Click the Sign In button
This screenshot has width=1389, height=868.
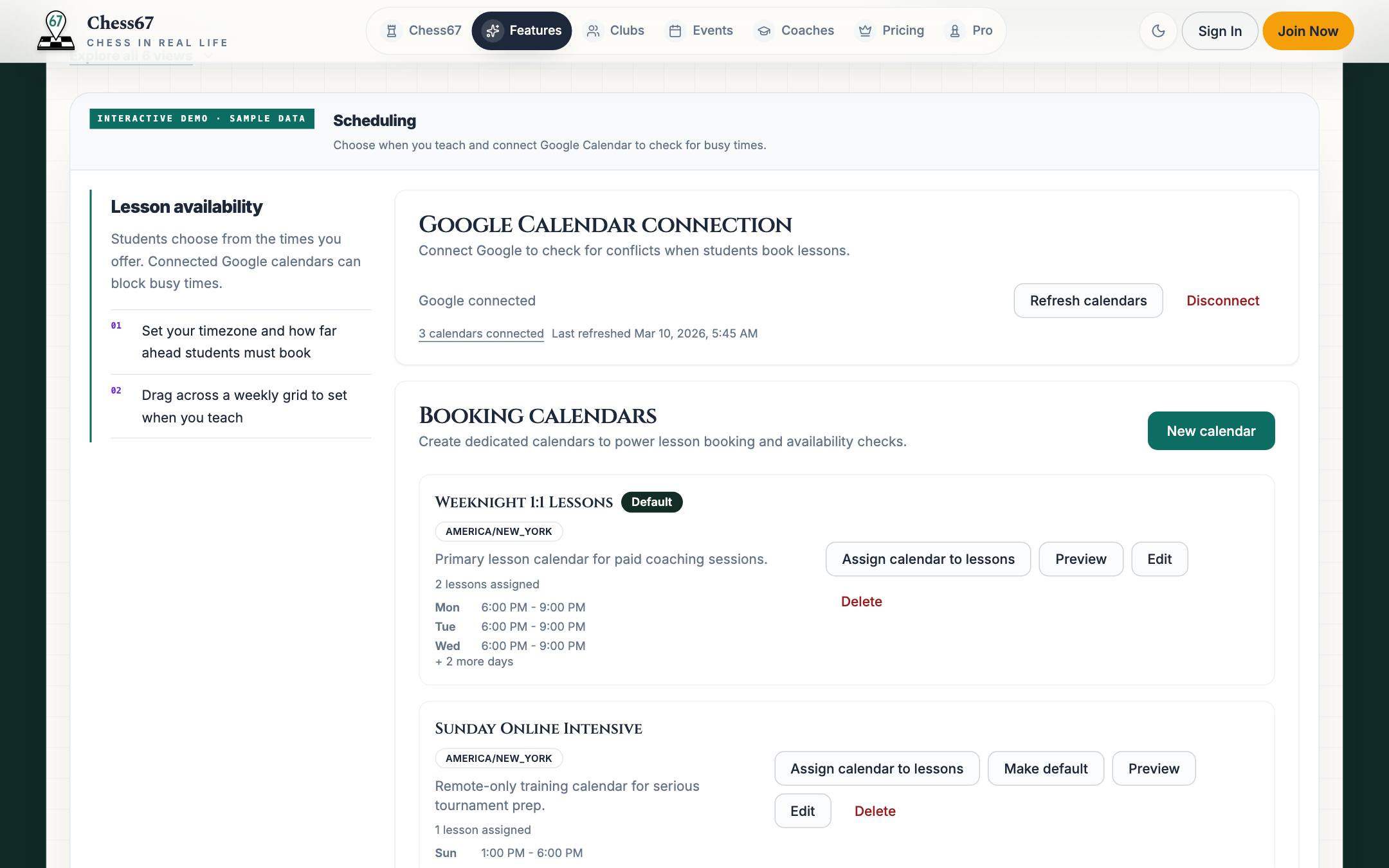tap(1220, 31)
